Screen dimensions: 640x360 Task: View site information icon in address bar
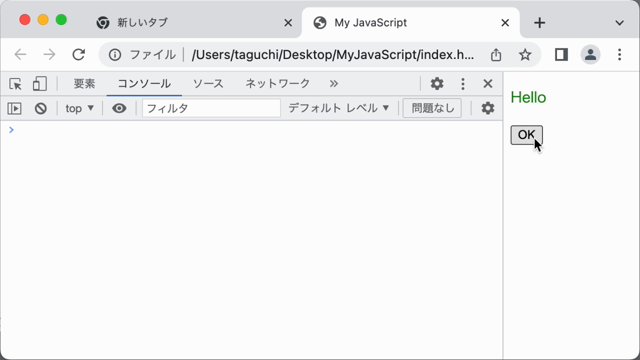pos(115,54)
